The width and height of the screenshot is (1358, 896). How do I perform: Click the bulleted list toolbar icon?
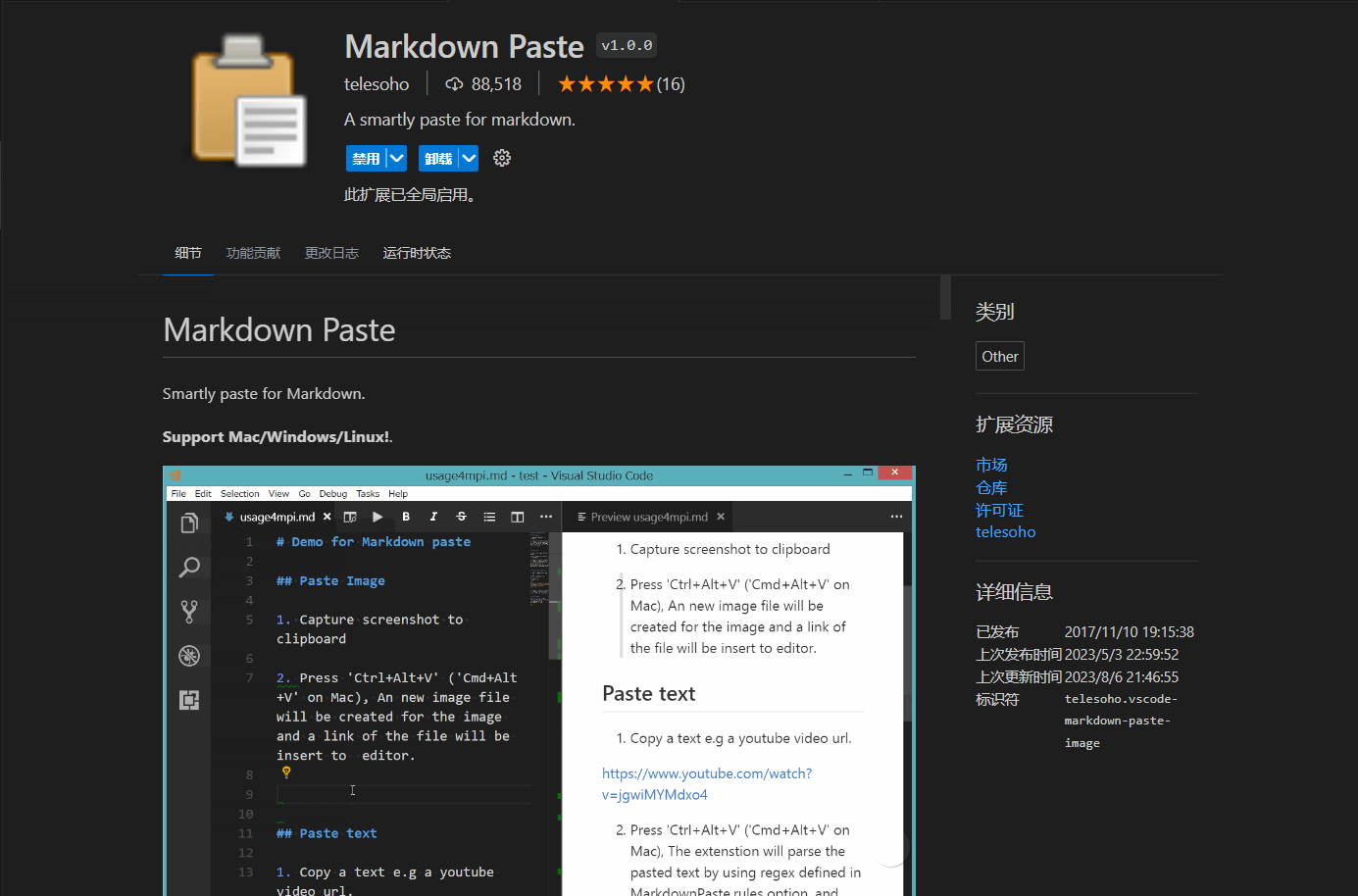[489, 516]
